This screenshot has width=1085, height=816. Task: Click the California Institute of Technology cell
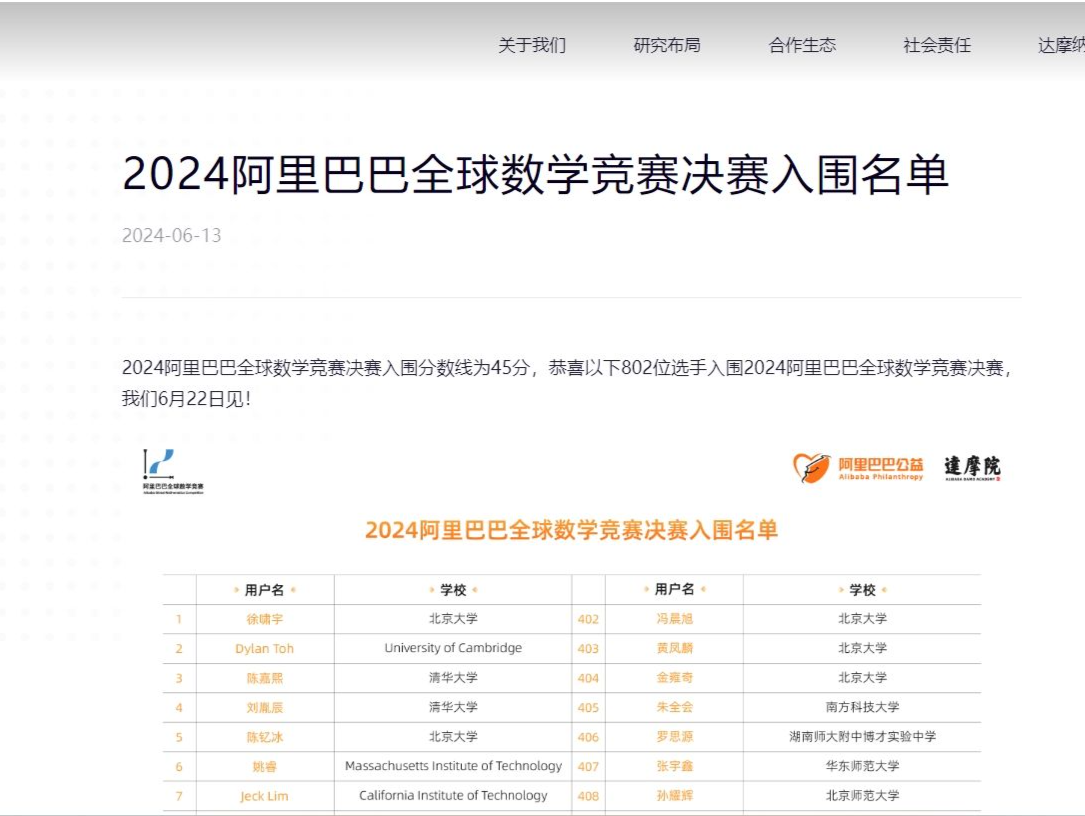point(453,795)
